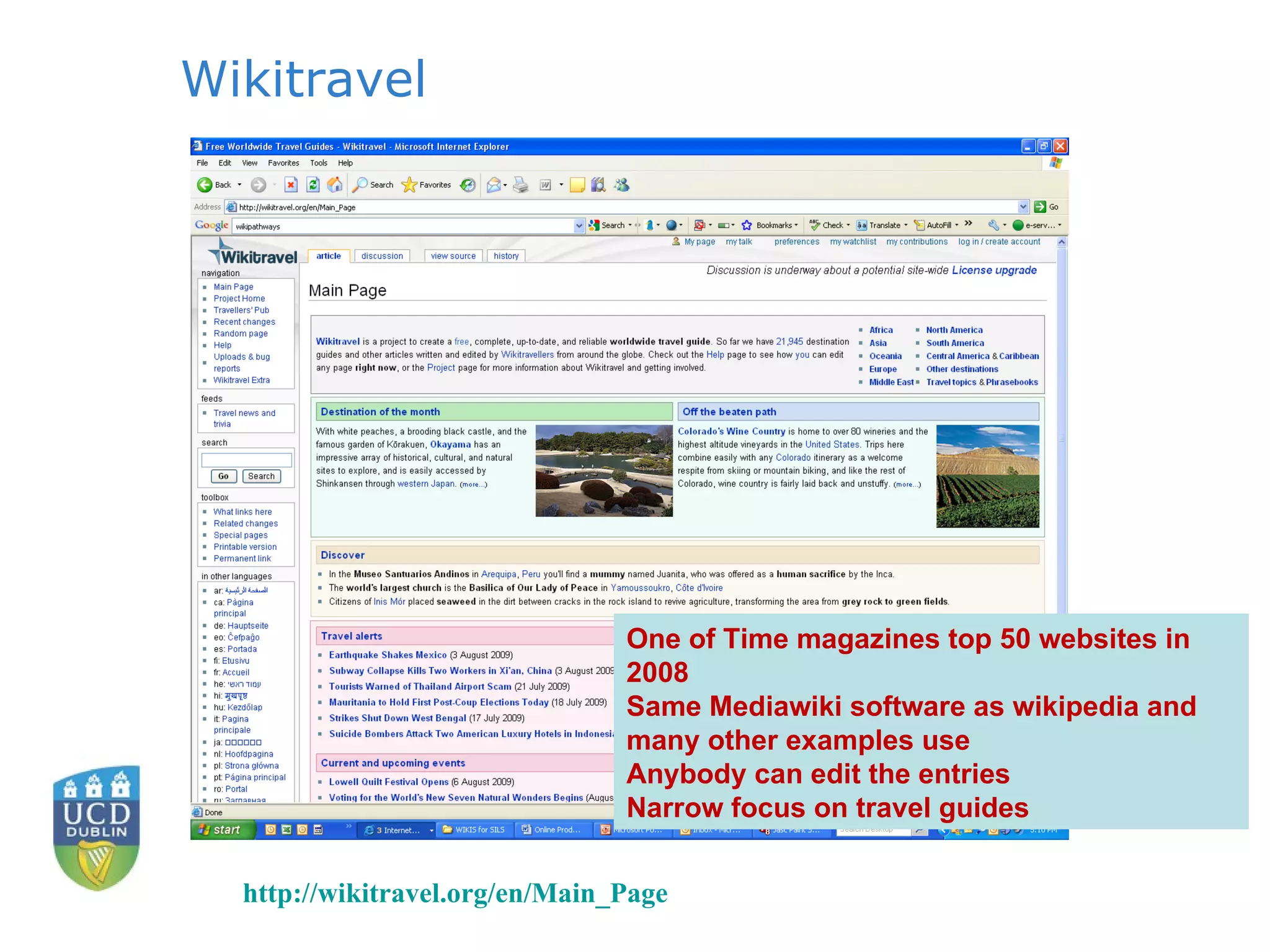The image size is (1270, 952).
Task: Click the sidebar Go button
Action: click(223, 476)
